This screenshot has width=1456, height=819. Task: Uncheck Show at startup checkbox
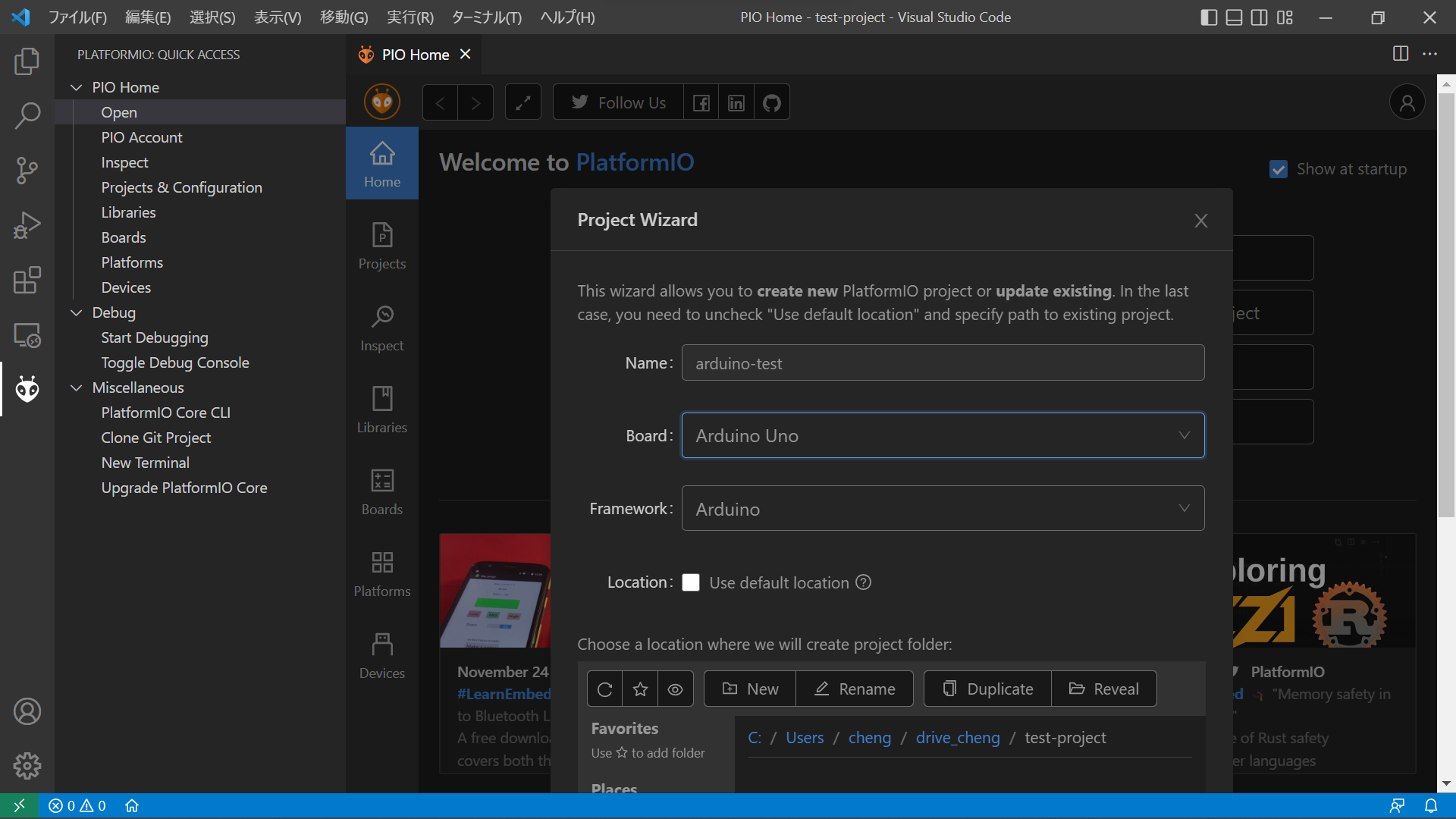point(1279,169)
